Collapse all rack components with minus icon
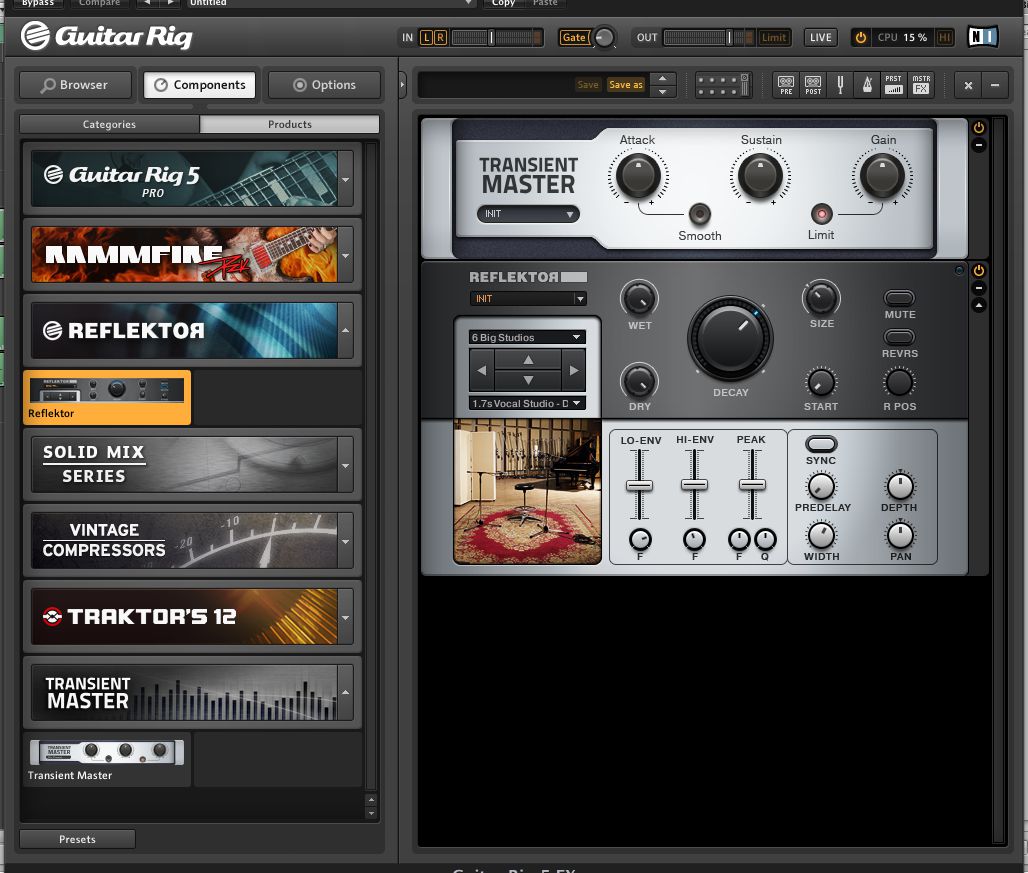 [x=995, y=85]
